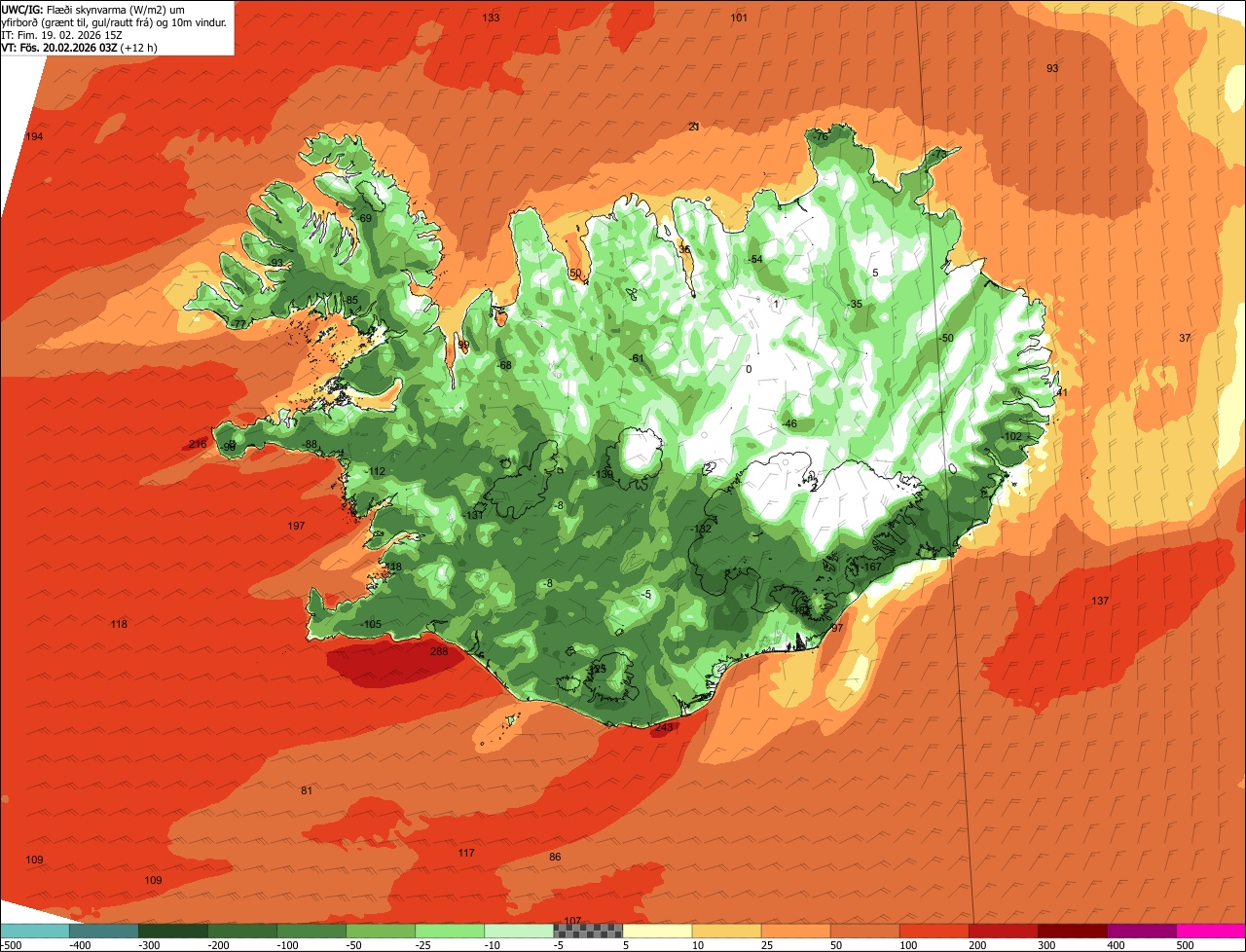Image resolution: width=1246 pixels, height=952 pixels.
Task: Click the legend label '400'
Action: pyautogui.click(x=1118, y=945)
